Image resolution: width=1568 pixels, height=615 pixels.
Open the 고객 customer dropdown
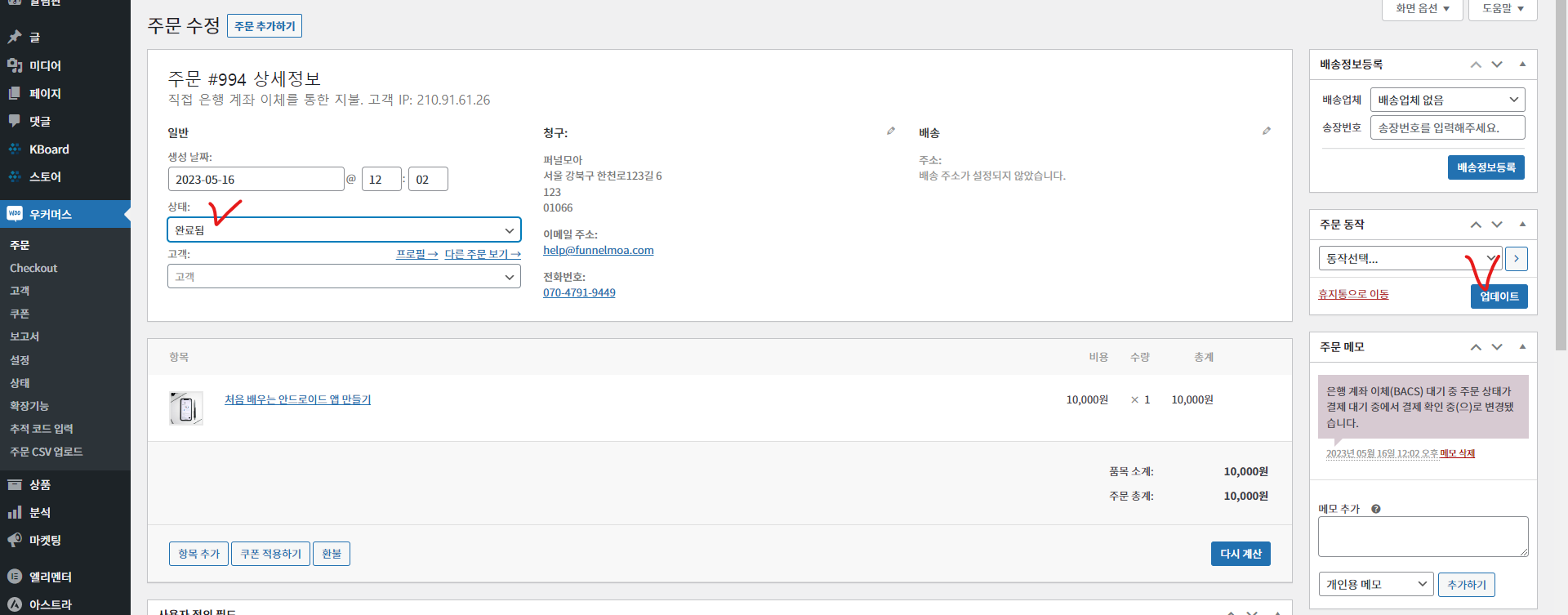pyautogui.click(x=344, y=277)
